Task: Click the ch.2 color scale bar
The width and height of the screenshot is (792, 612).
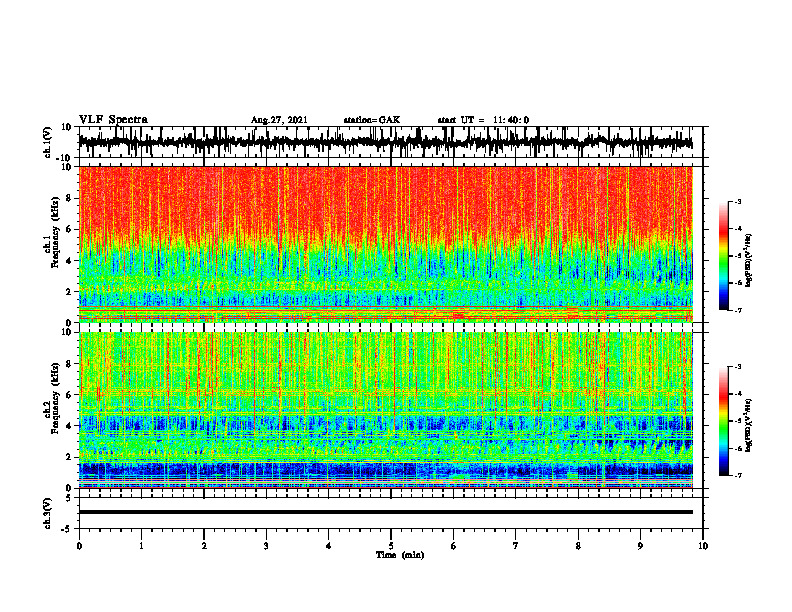Action: coord(723,421)
